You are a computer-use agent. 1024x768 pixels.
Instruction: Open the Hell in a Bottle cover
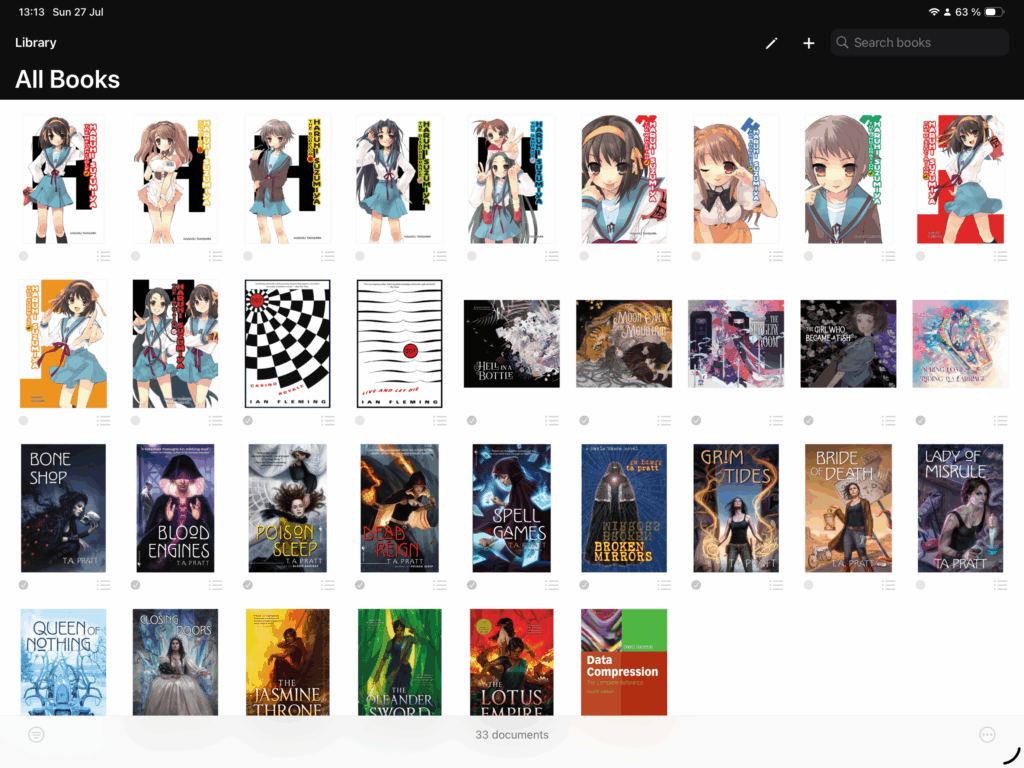511,344
